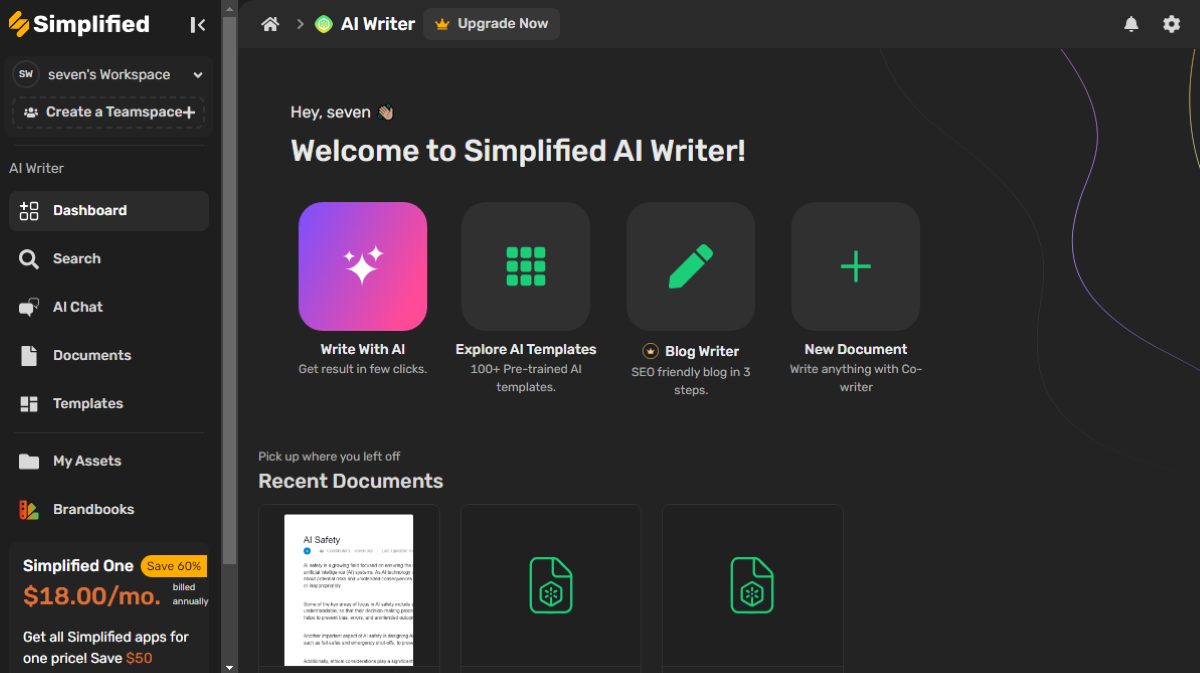The image size is (1200, 673).
Task: Go to AI Chat
Action: [x=109, y=307]
